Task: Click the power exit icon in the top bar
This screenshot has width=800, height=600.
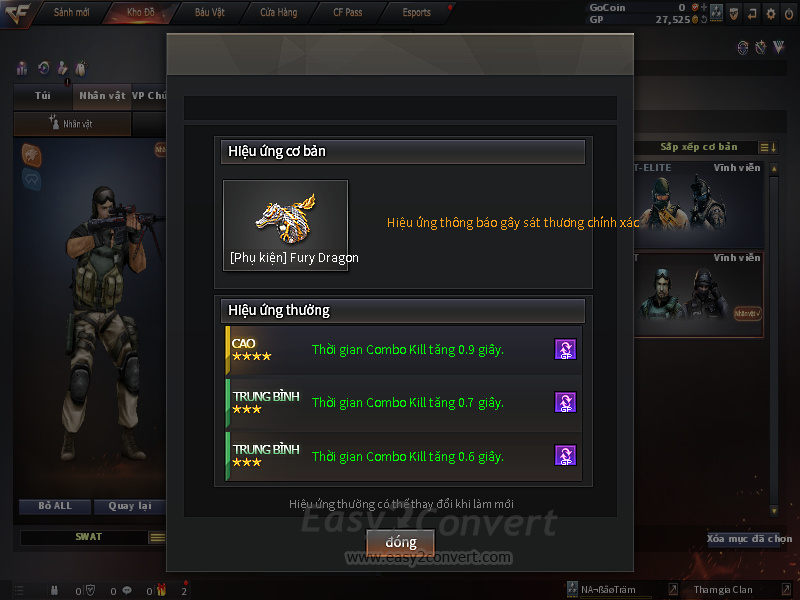Action: coord(789,14)
